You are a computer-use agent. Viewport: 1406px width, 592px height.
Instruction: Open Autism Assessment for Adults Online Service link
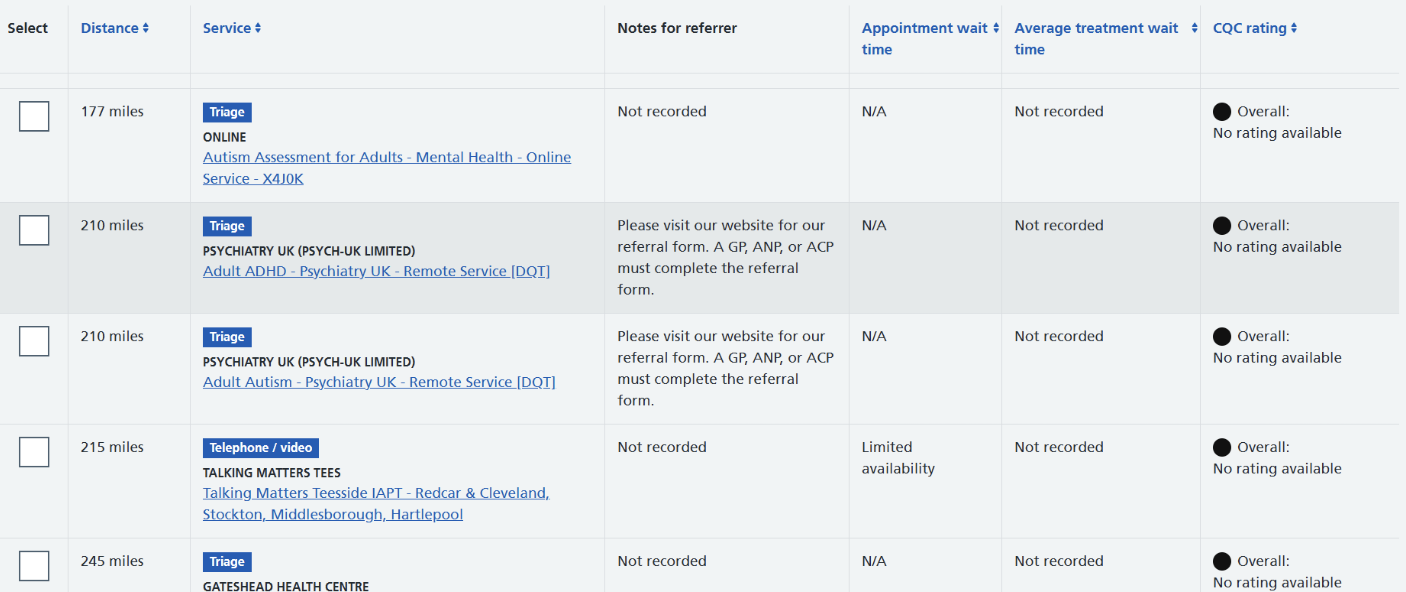pyautogui.click(x=387, y=168)
